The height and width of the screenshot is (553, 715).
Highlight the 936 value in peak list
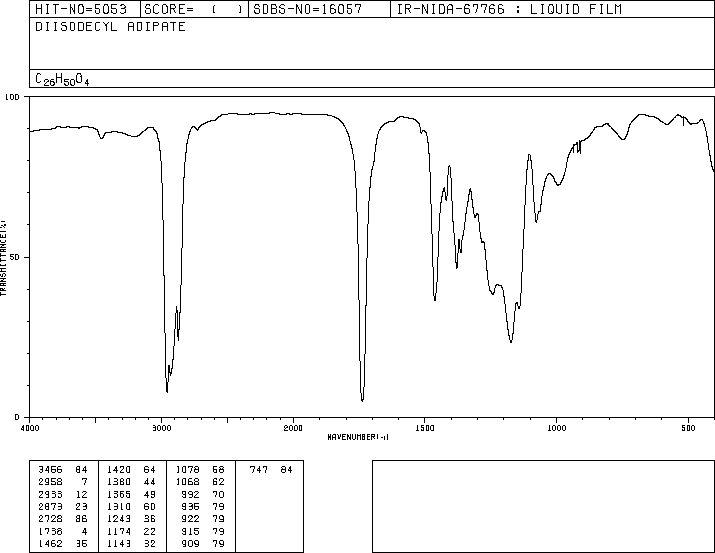(190, 506)
